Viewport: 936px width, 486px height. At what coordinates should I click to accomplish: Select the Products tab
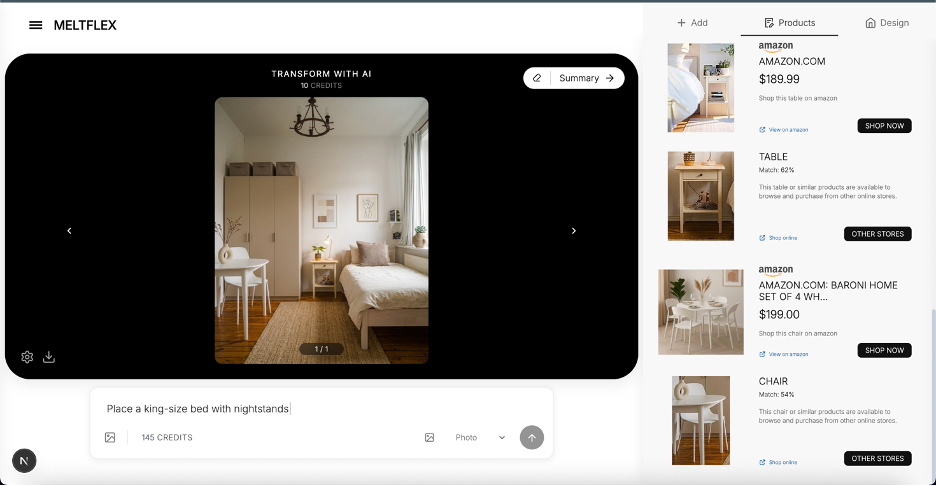(x=789, y=23)
